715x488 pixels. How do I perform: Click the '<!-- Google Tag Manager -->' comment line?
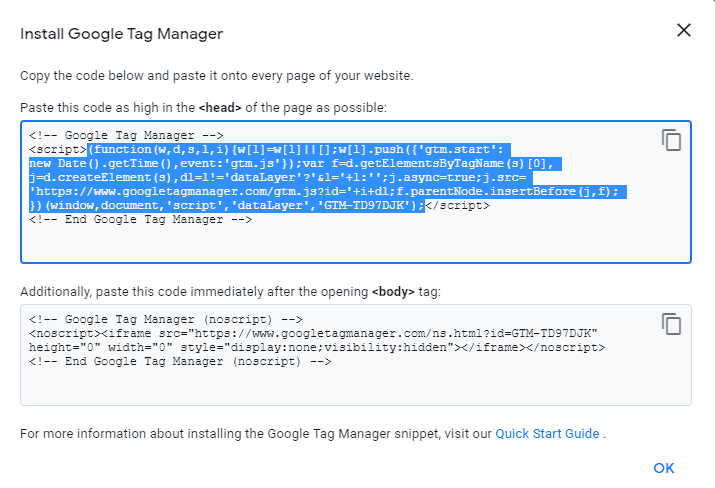pyautogui.click(x=126, y=135)
